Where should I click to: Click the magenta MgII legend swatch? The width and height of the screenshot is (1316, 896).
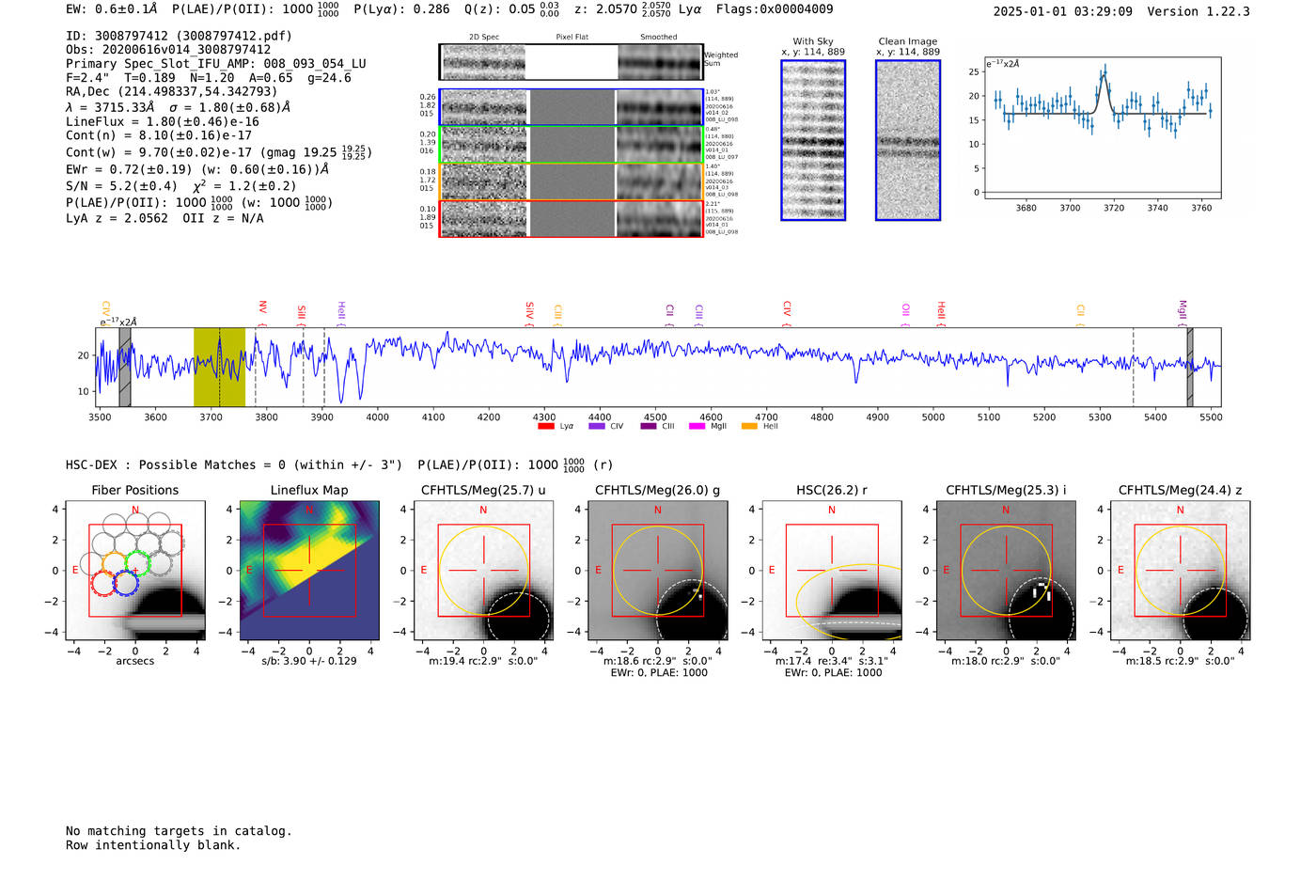pyautogui.click(x=697, y=427)
